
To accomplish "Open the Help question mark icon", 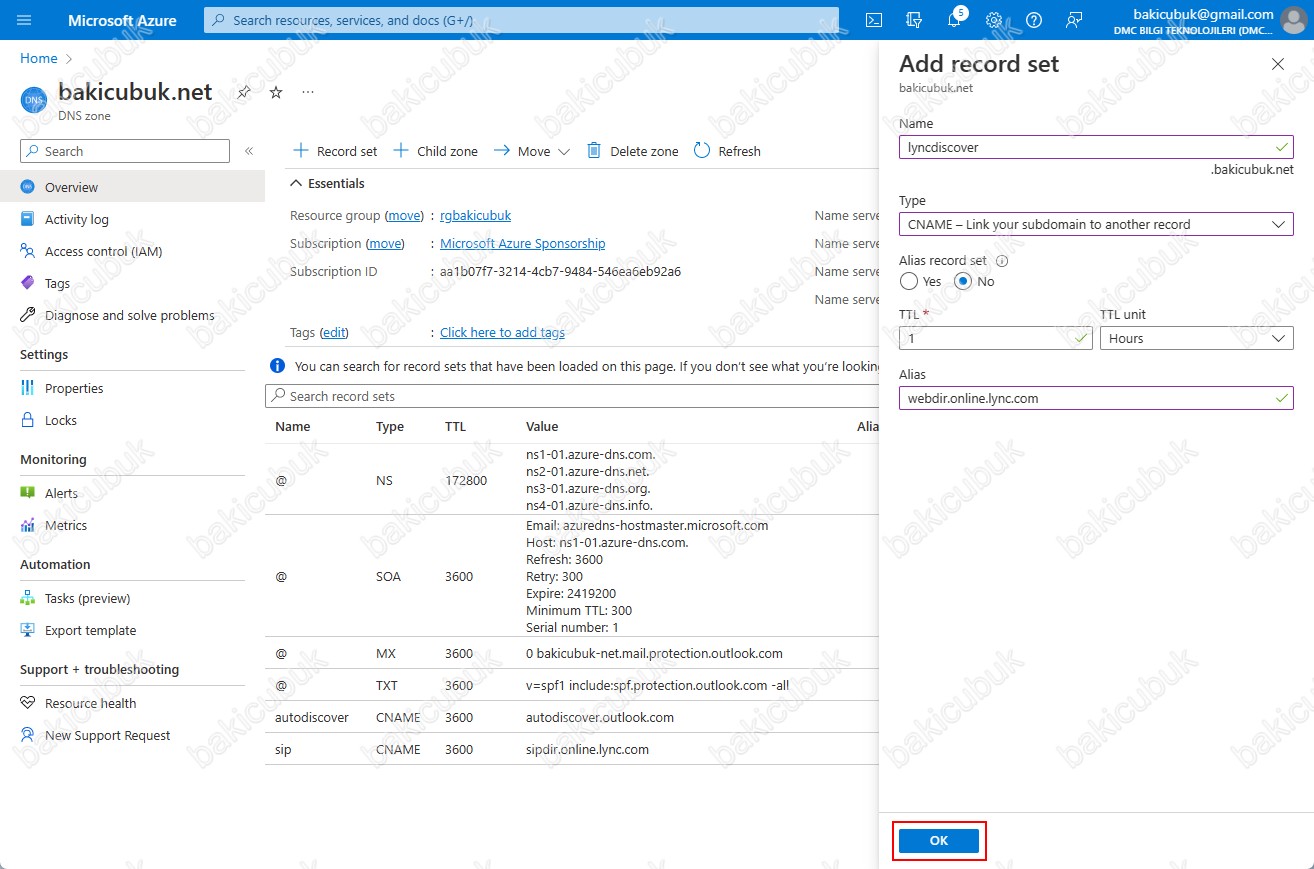I will tap(1034, 20).
